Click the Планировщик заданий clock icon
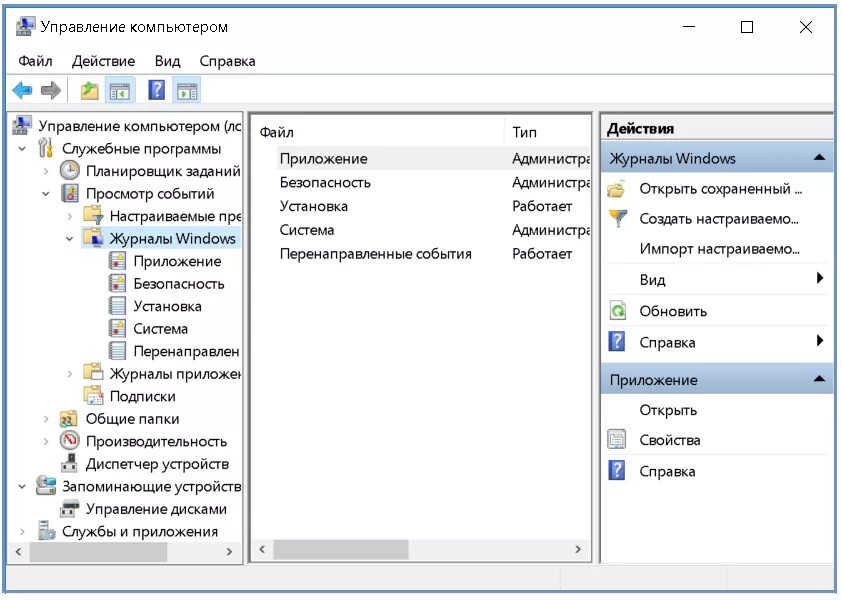This screenshot has height=600, width=842. tap(69, 171)
